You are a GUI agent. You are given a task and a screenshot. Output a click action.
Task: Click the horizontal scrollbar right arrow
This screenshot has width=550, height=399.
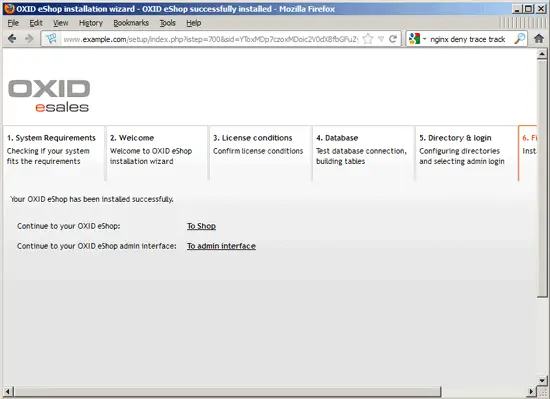point(532,391)
